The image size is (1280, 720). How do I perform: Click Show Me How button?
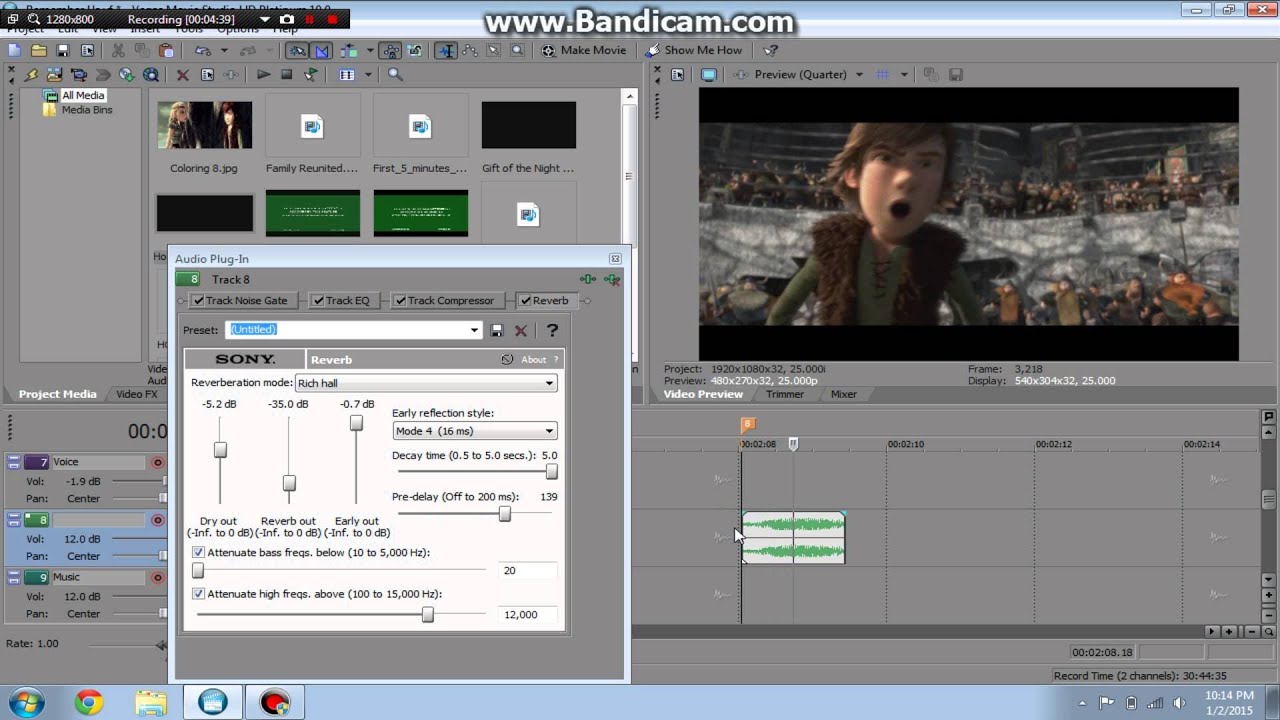pos(694,50)
